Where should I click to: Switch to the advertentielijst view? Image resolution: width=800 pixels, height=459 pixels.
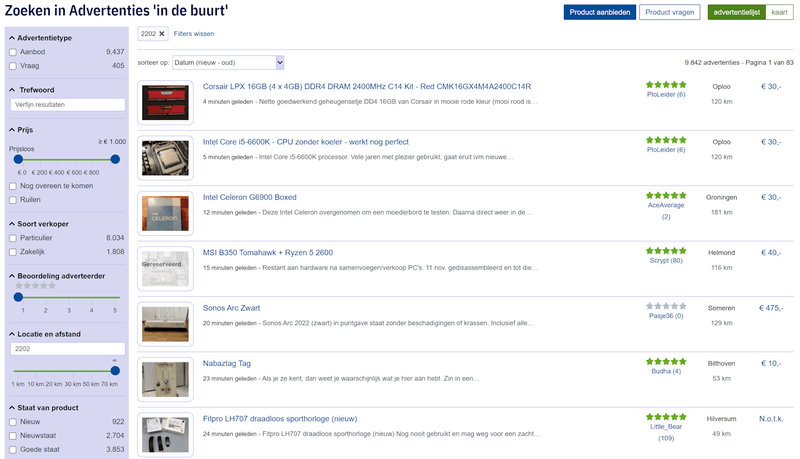click(x=736, y=12)
